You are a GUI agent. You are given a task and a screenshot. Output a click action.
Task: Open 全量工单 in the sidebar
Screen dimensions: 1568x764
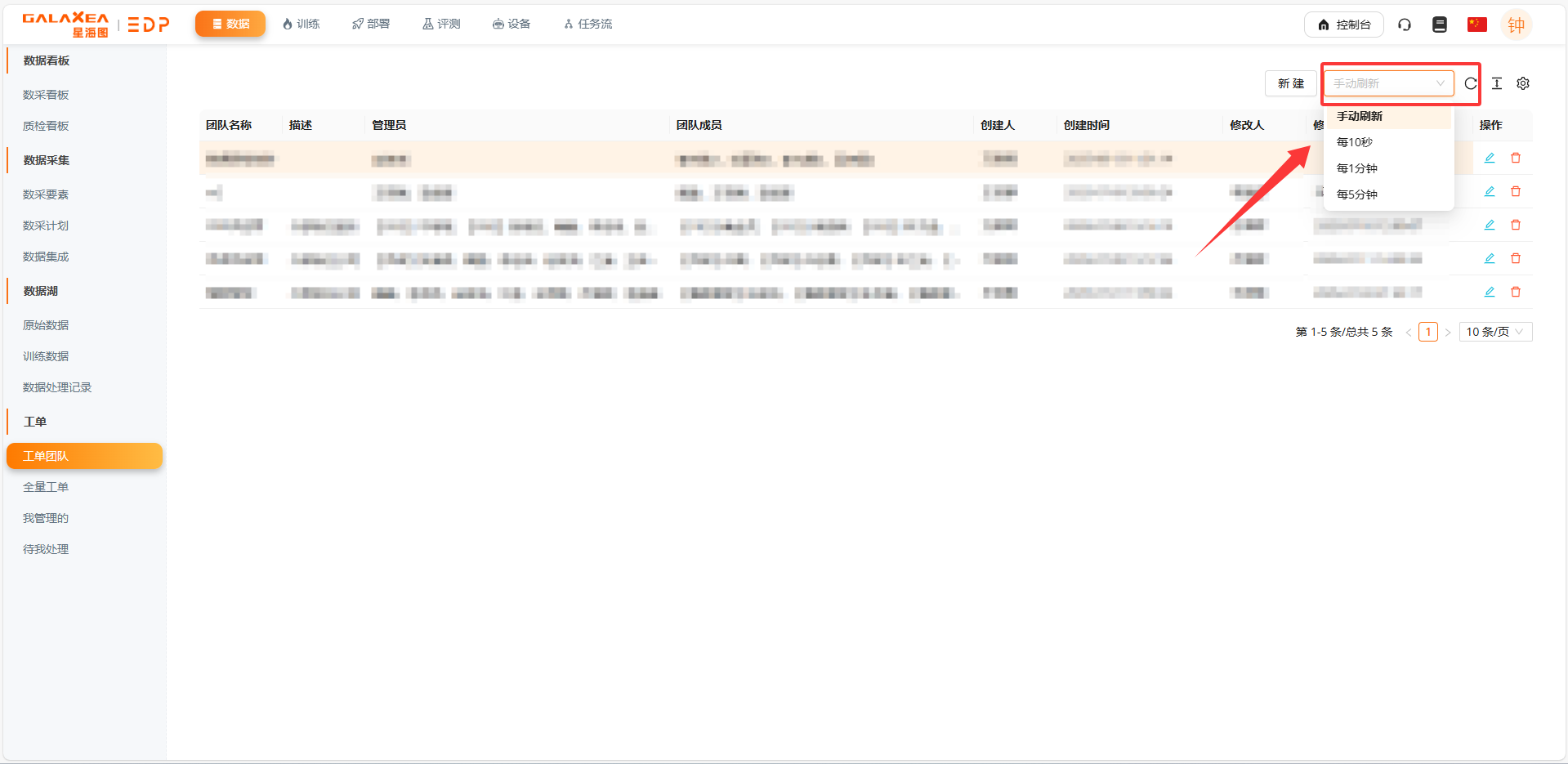point(46,487)
